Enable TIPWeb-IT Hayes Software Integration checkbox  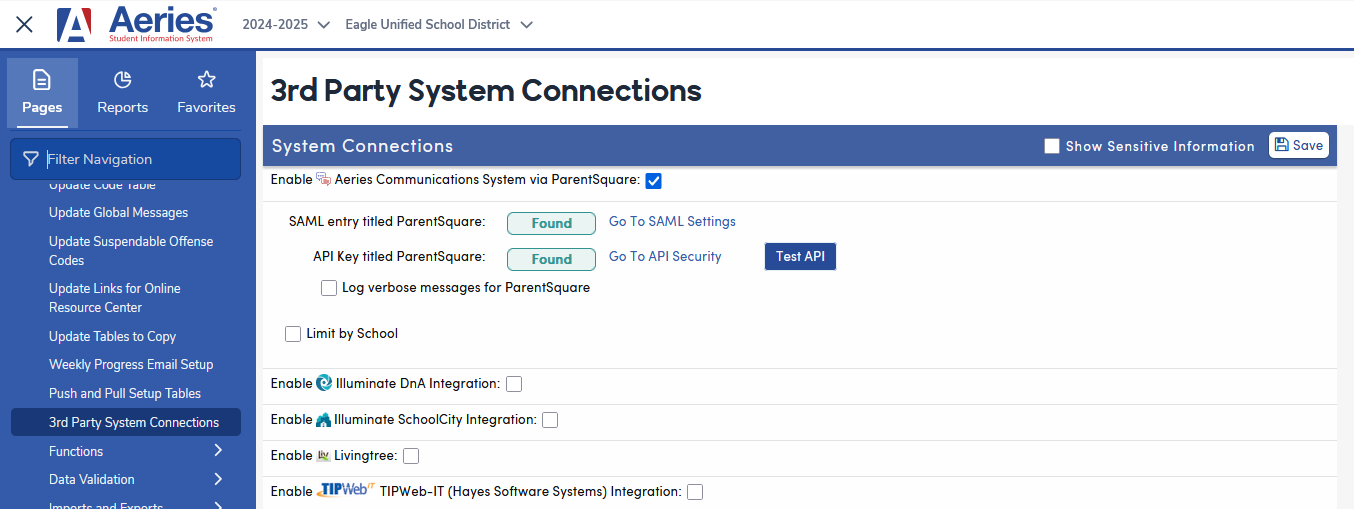(x=695, y=492)
